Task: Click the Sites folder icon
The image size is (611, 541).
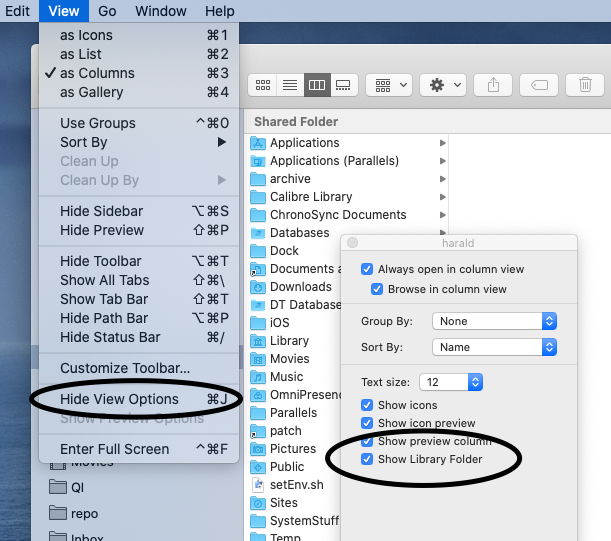Action: coord(258,503)
